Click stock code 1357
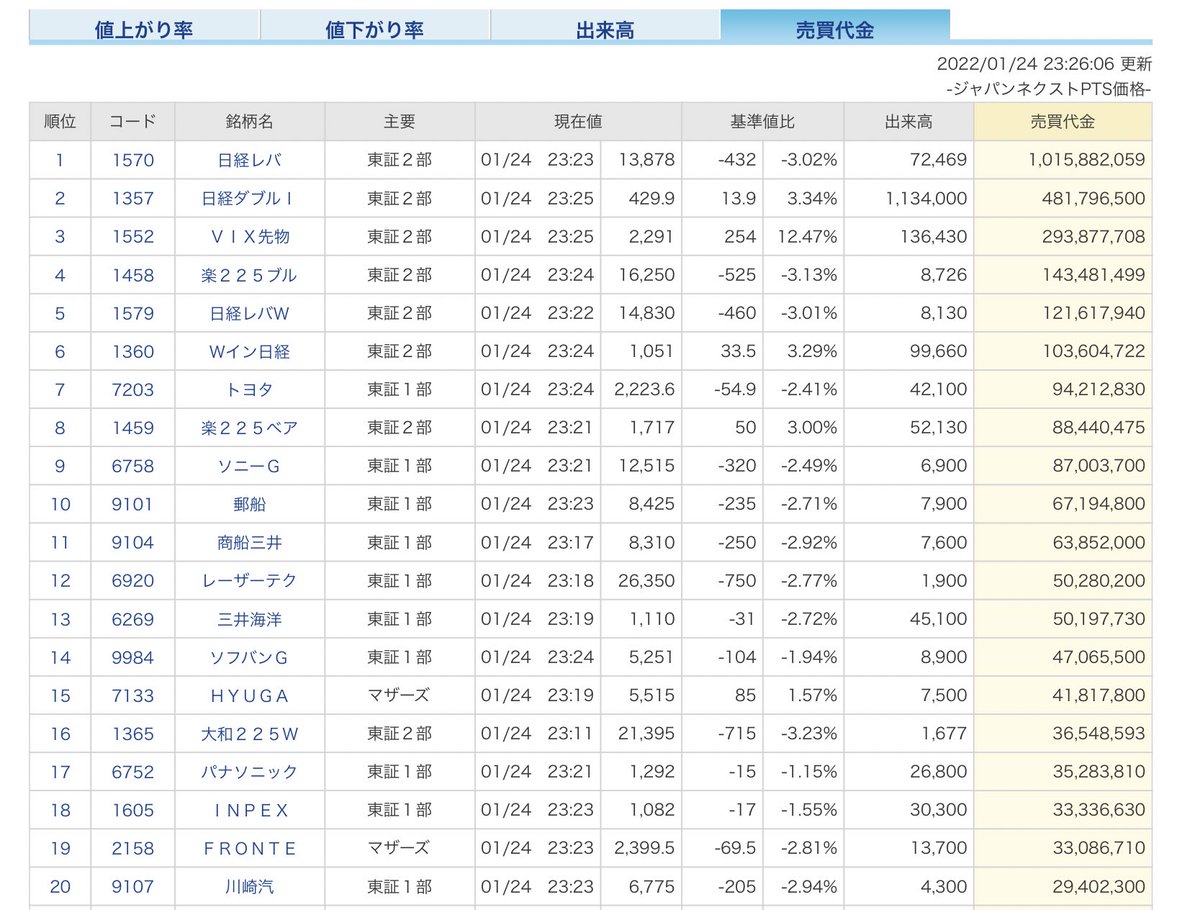The height and width of the screenshot is (910, 1200). tap(133, 198)
